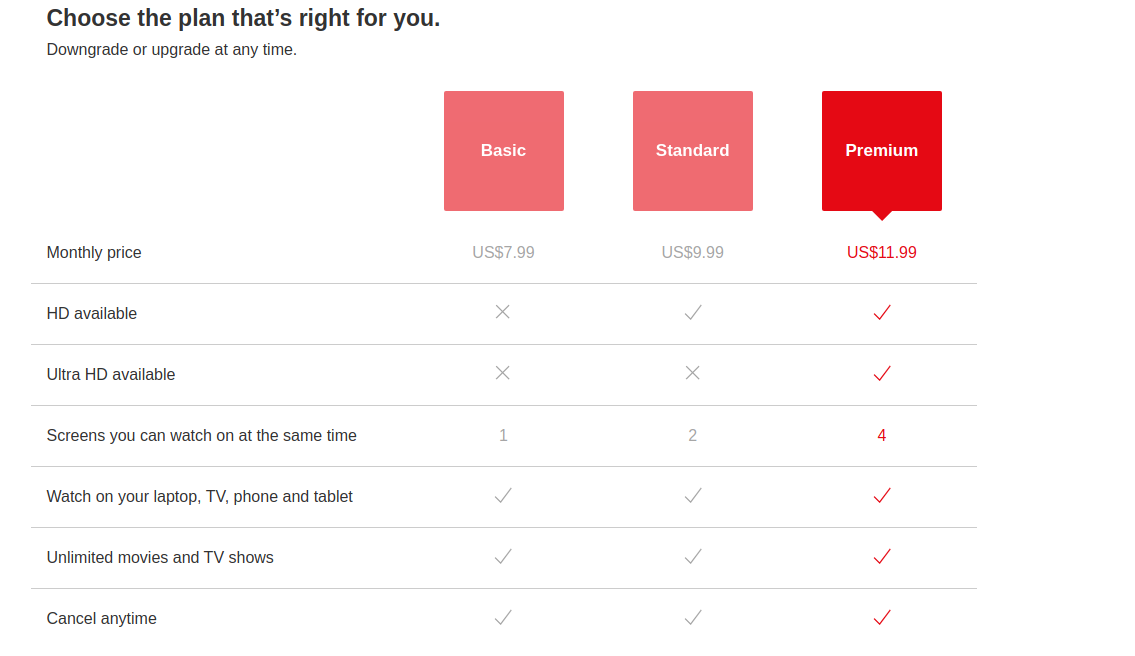The width and height of the screenshot is (1135, 656).
Task: Click Standard Ultra HD unavailable X icon
Action: (693, 373)
